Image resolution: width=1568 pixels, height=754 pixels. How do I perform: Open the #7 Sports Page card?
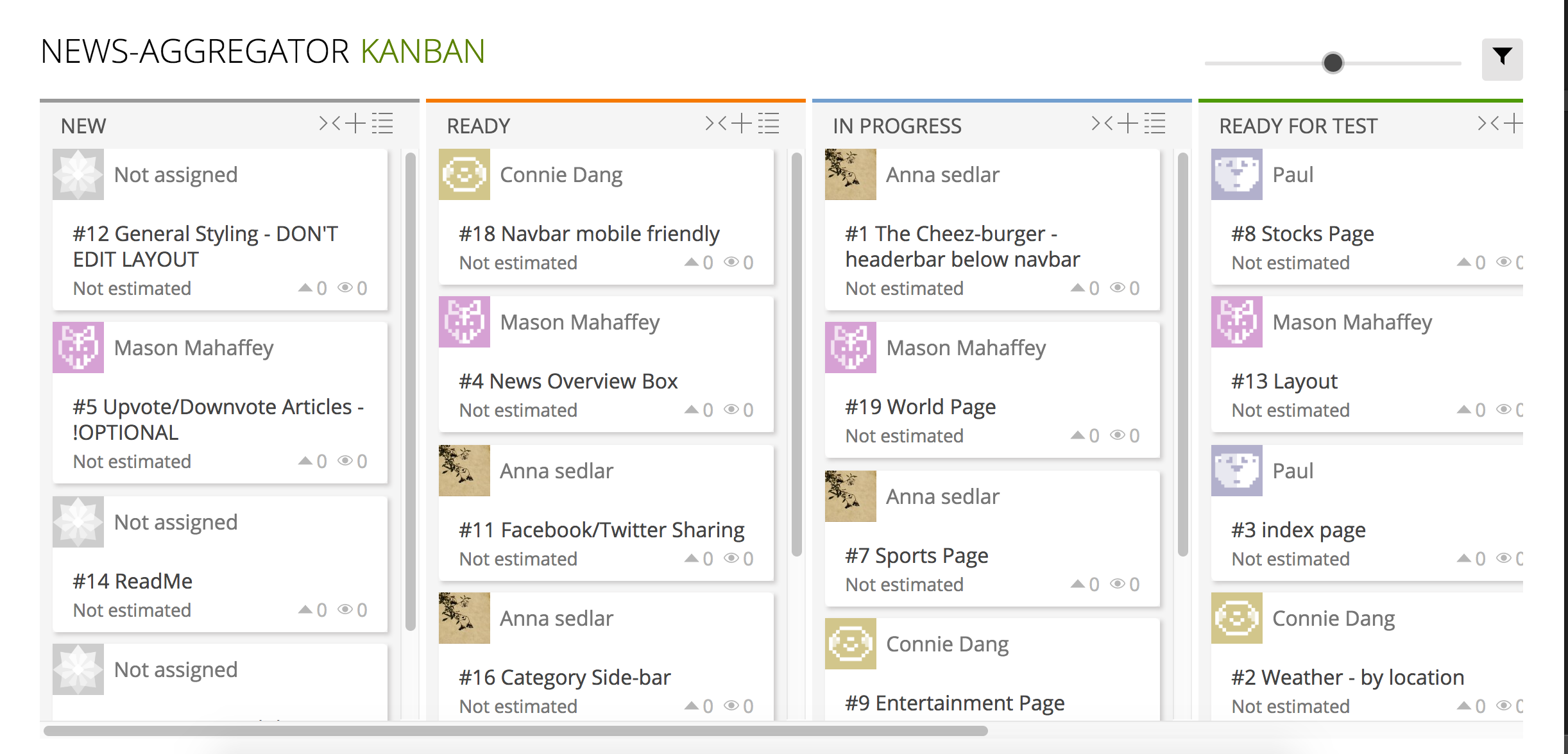point(916,555)
